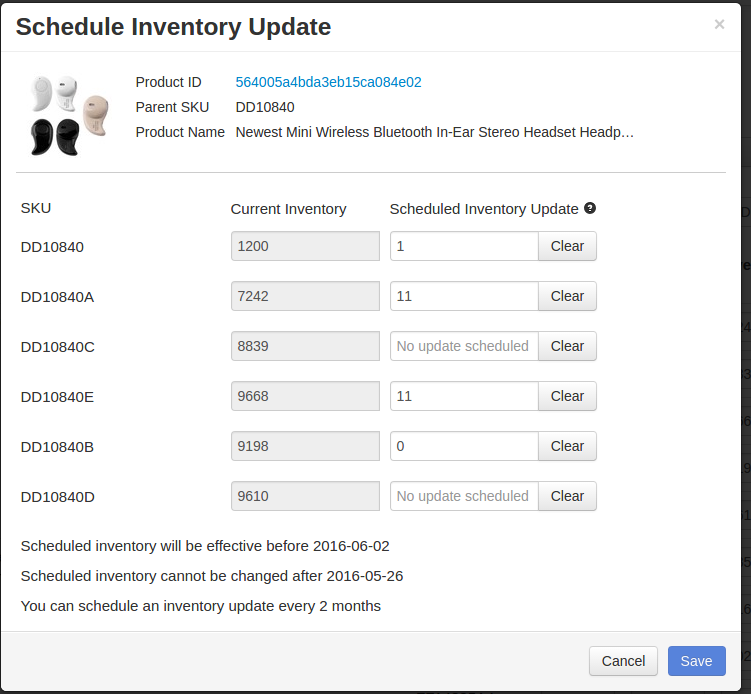Image resolution: width=751 pixels, height=694 pixels.
Task: Clear scheduled update for SKU DD10840D
Action: point(567,496)
